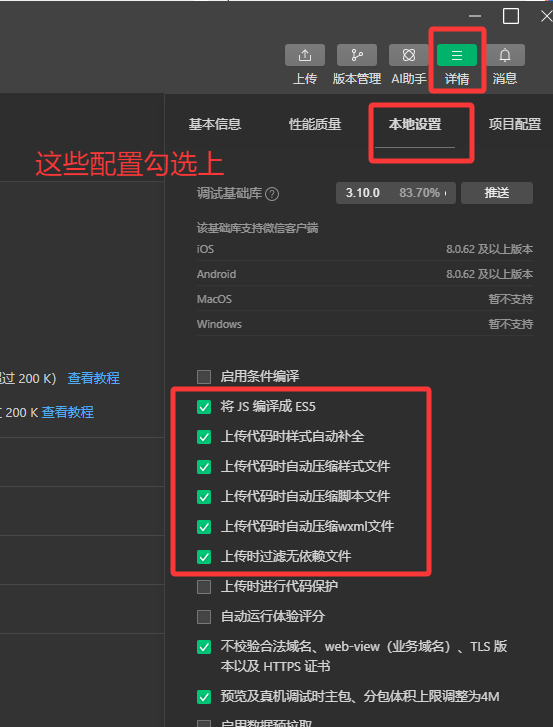
Task: Click the Android supported version row
Action: [x=365, y=274]
